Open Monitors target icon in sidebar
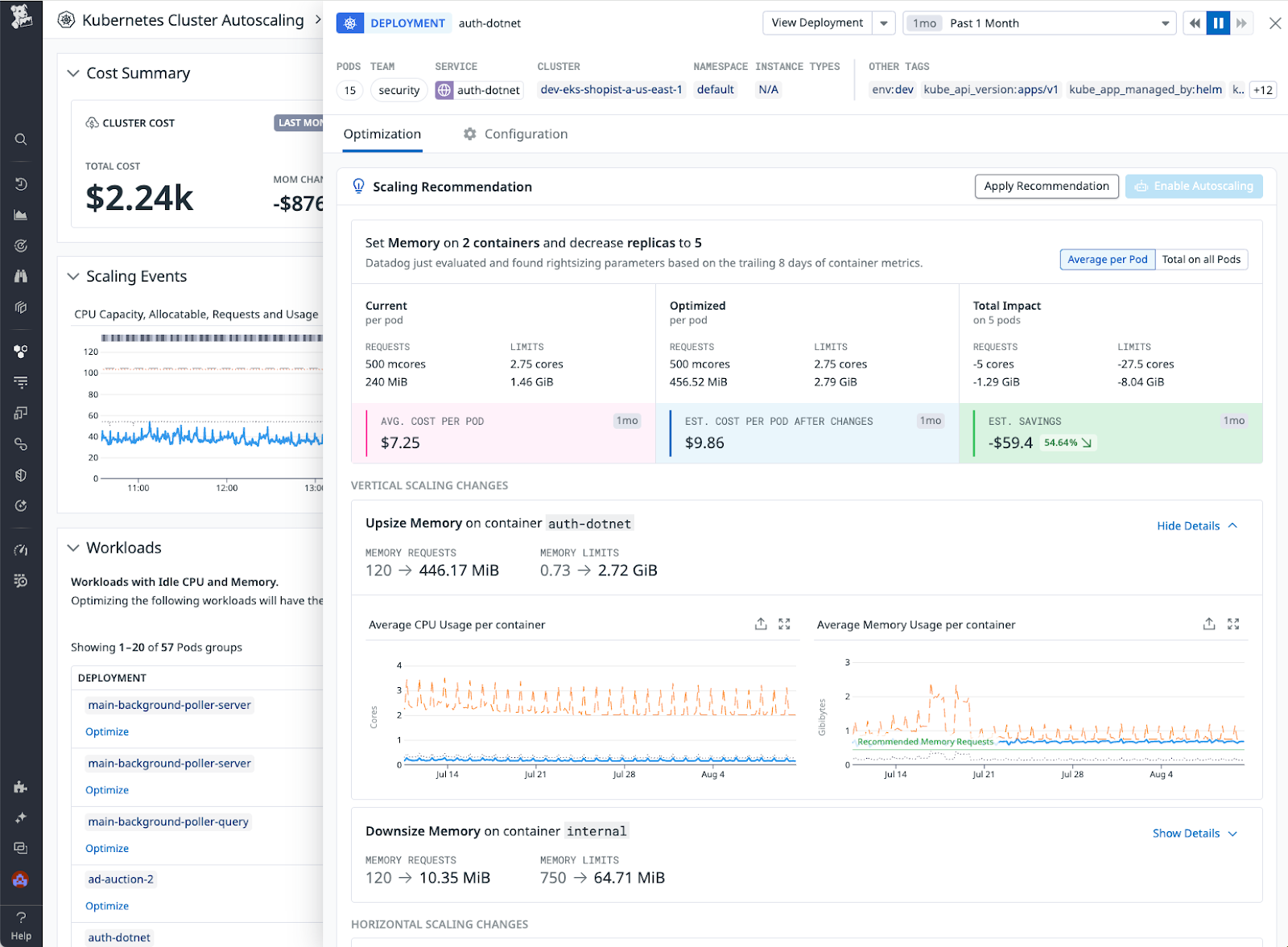The width and height of the screenshot is (1288, 947). (21, 245)
